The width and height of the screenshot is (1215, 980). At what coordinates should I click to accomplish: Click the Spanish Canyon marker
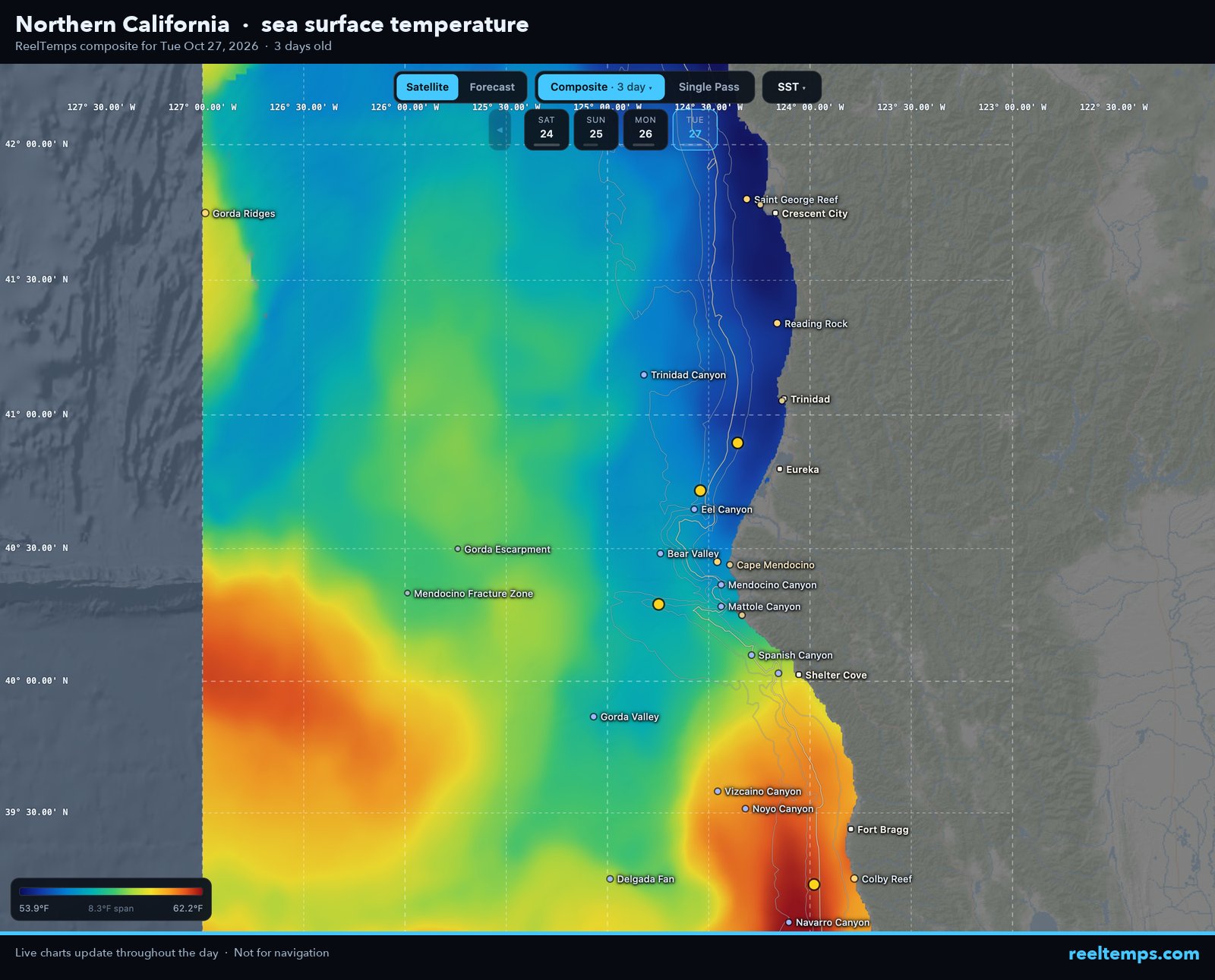click(x=752, y=655)
